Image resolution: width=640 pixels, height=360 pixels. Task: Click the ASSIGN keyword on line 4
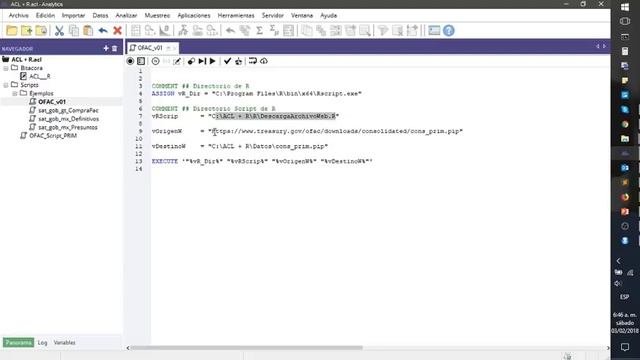[x=163, y=93]
